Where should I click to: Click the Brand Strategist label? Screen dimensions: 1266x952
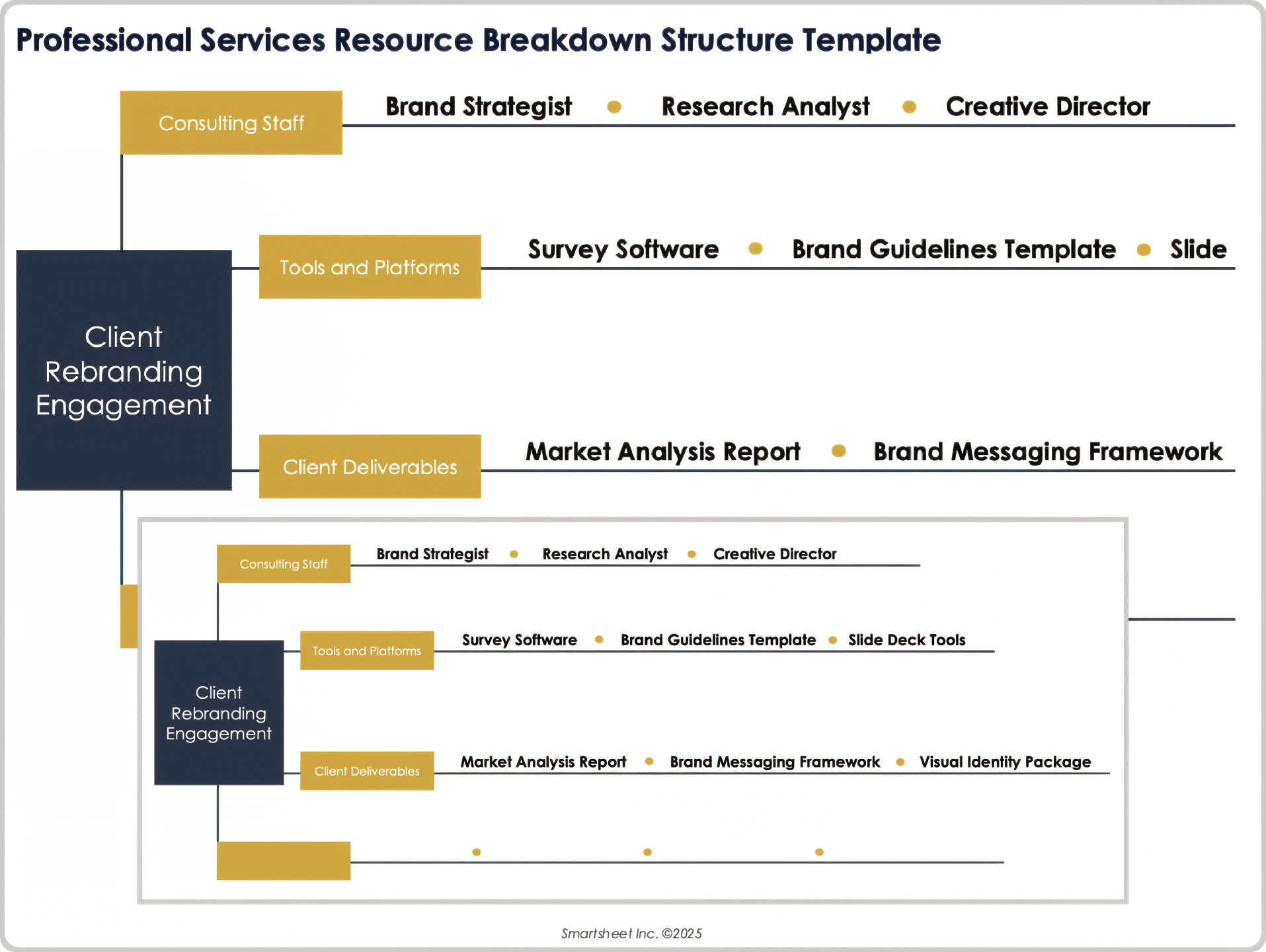478,106
